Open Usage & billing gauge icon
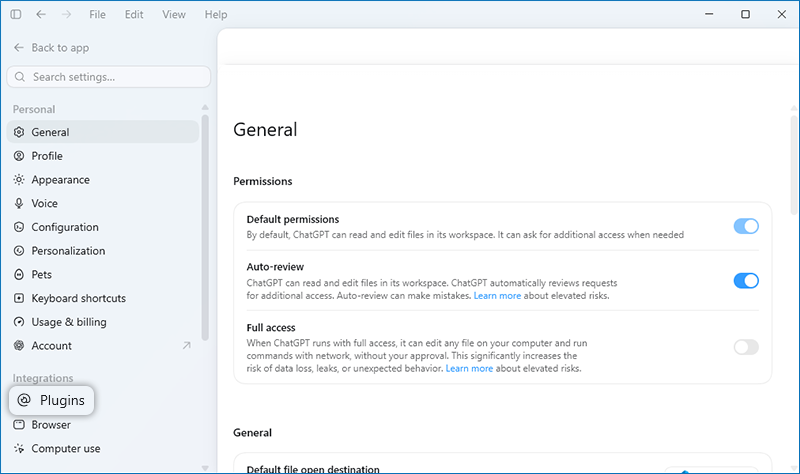Viewport: 800px width, 474px height. pyautogui.click(x=19, y=322)
